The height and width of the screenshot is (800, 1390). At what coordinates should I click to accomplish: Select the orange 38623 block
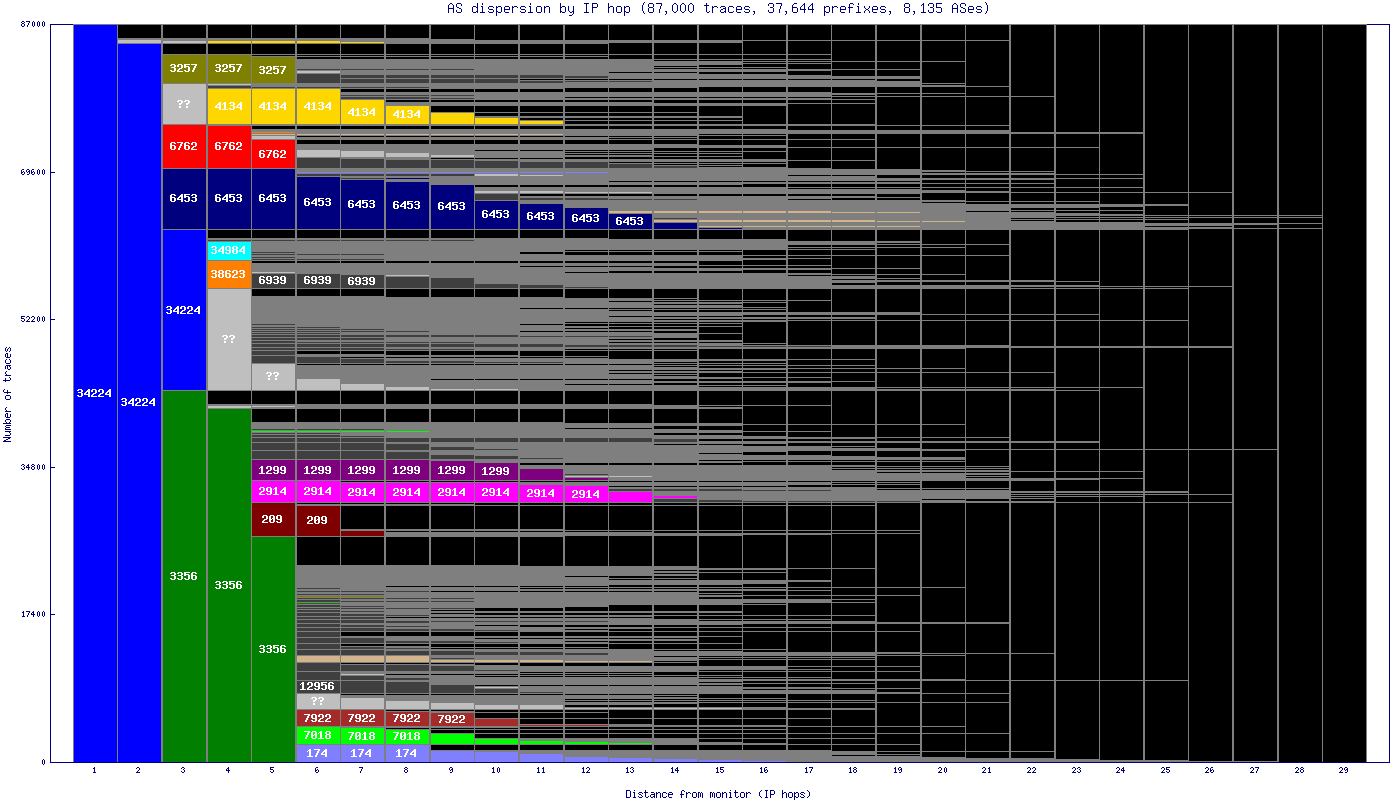tap(229, 274)
